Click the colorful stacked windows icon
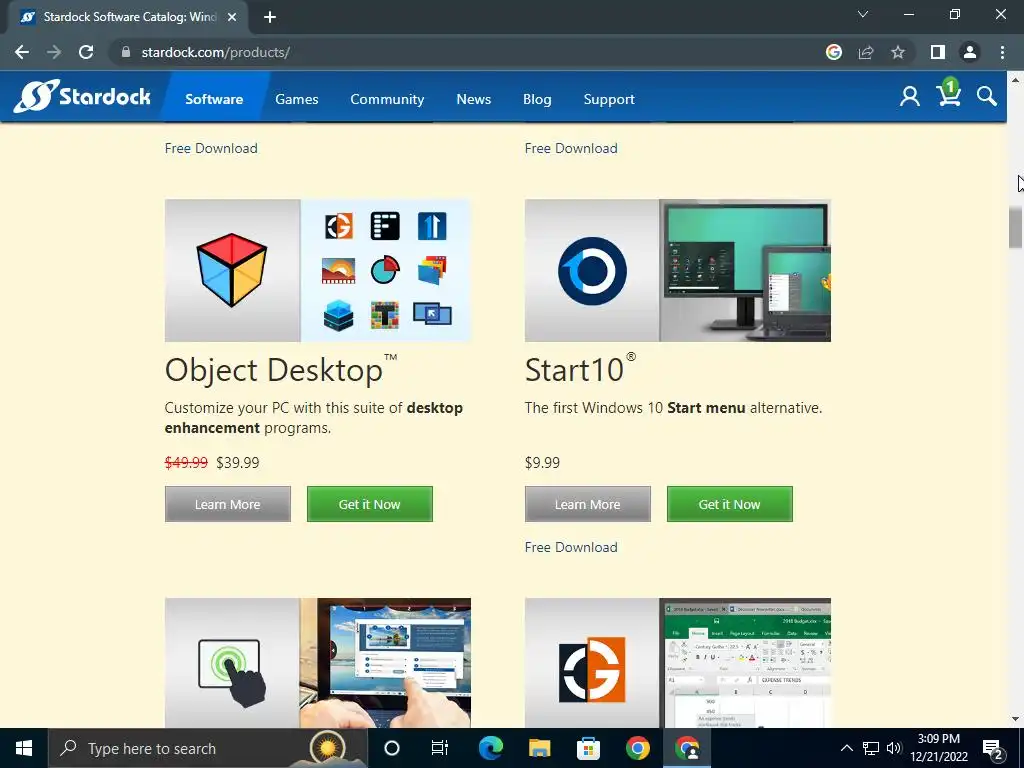The width and height of the screenshot is (1024, 768). [432, 270]
